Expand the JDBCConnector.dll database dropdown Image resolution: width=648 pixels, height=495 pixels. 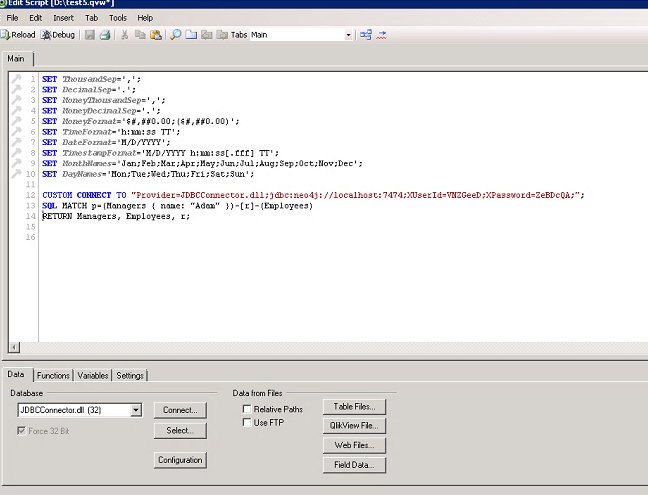coord(135,409)
